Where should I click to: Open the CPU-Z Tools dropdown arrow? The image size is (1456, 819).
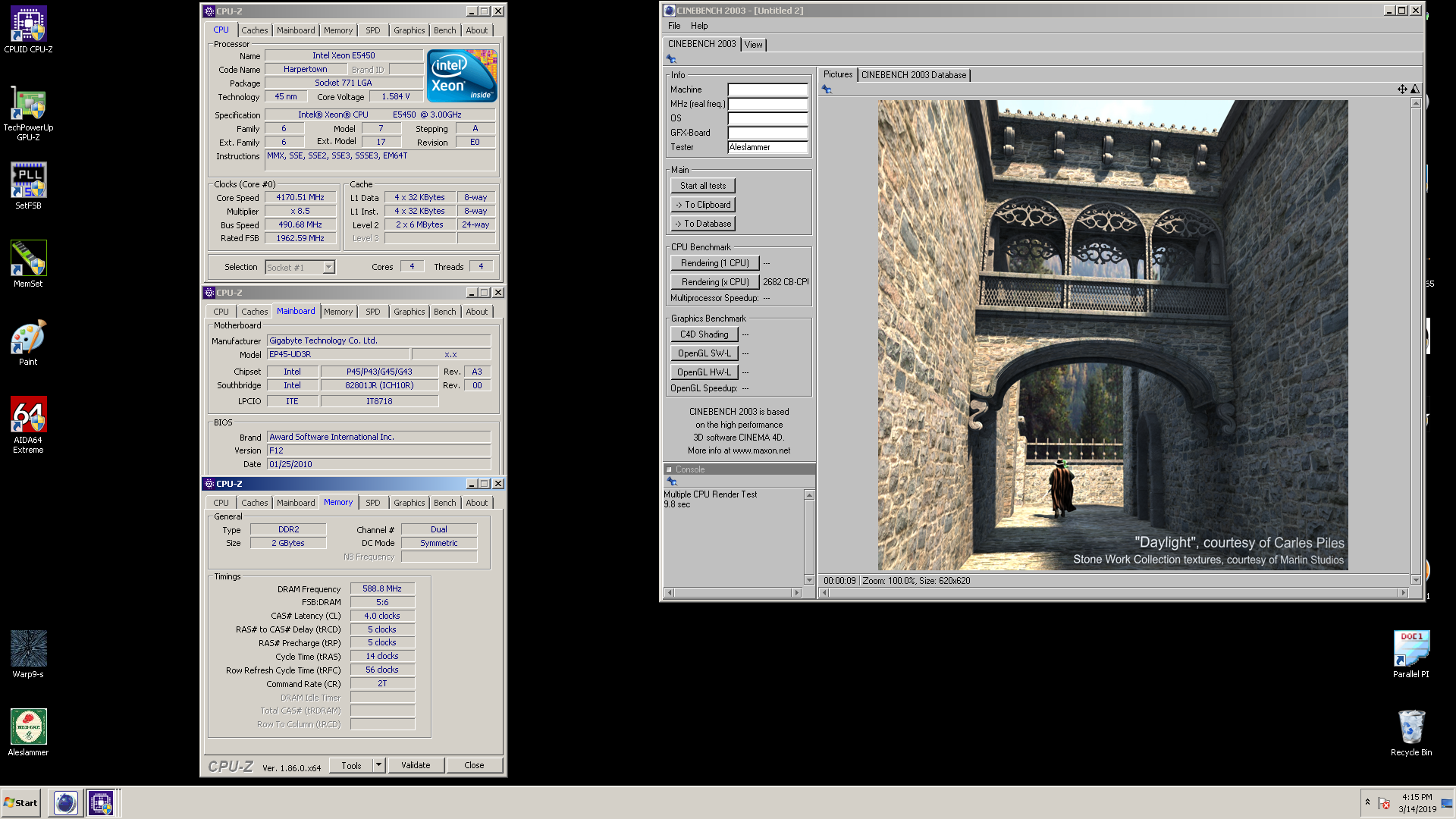pos(378,765)
